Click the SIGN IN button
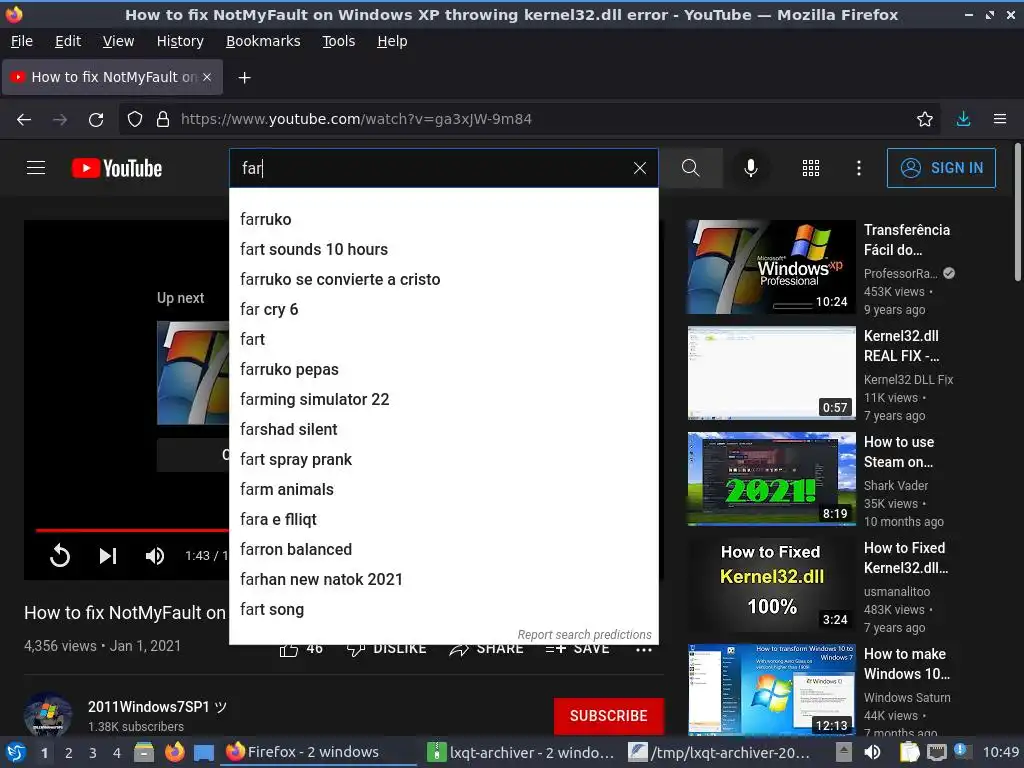The width and height of the screenshot is (1024, 768). (941, 168)
